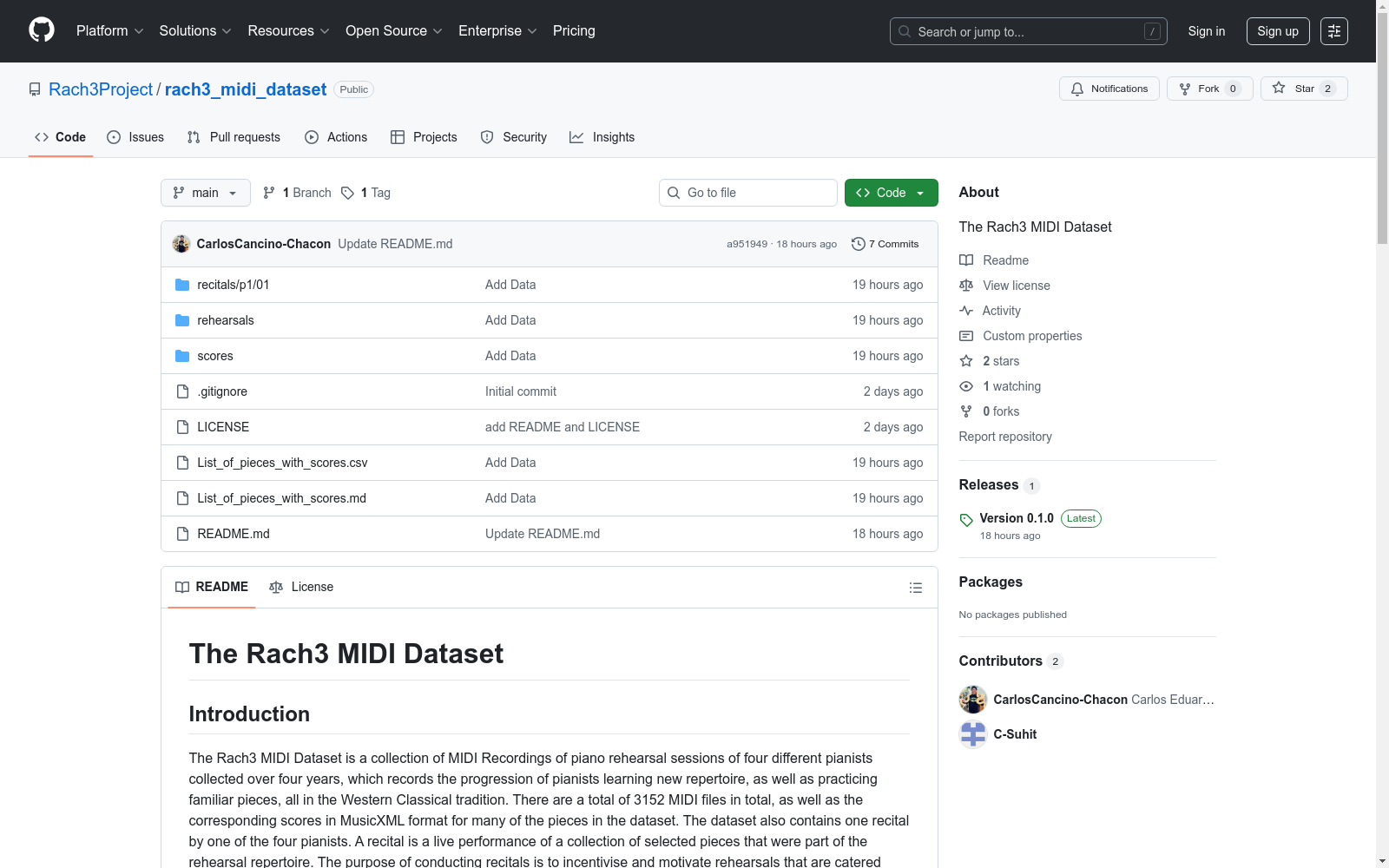
Task: Click the Report repository link
Action: 1005,437
